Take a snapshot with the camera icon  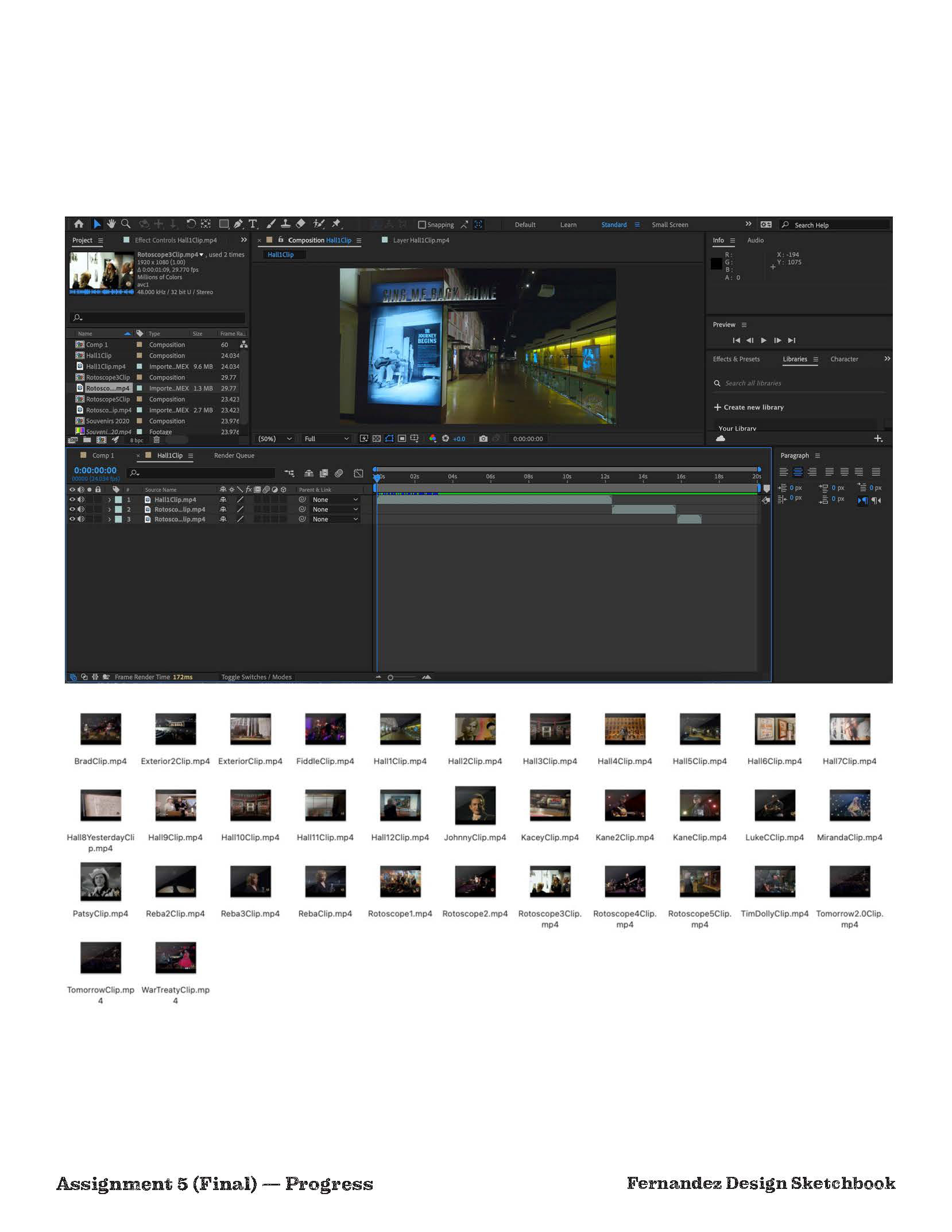coord(483,439)
